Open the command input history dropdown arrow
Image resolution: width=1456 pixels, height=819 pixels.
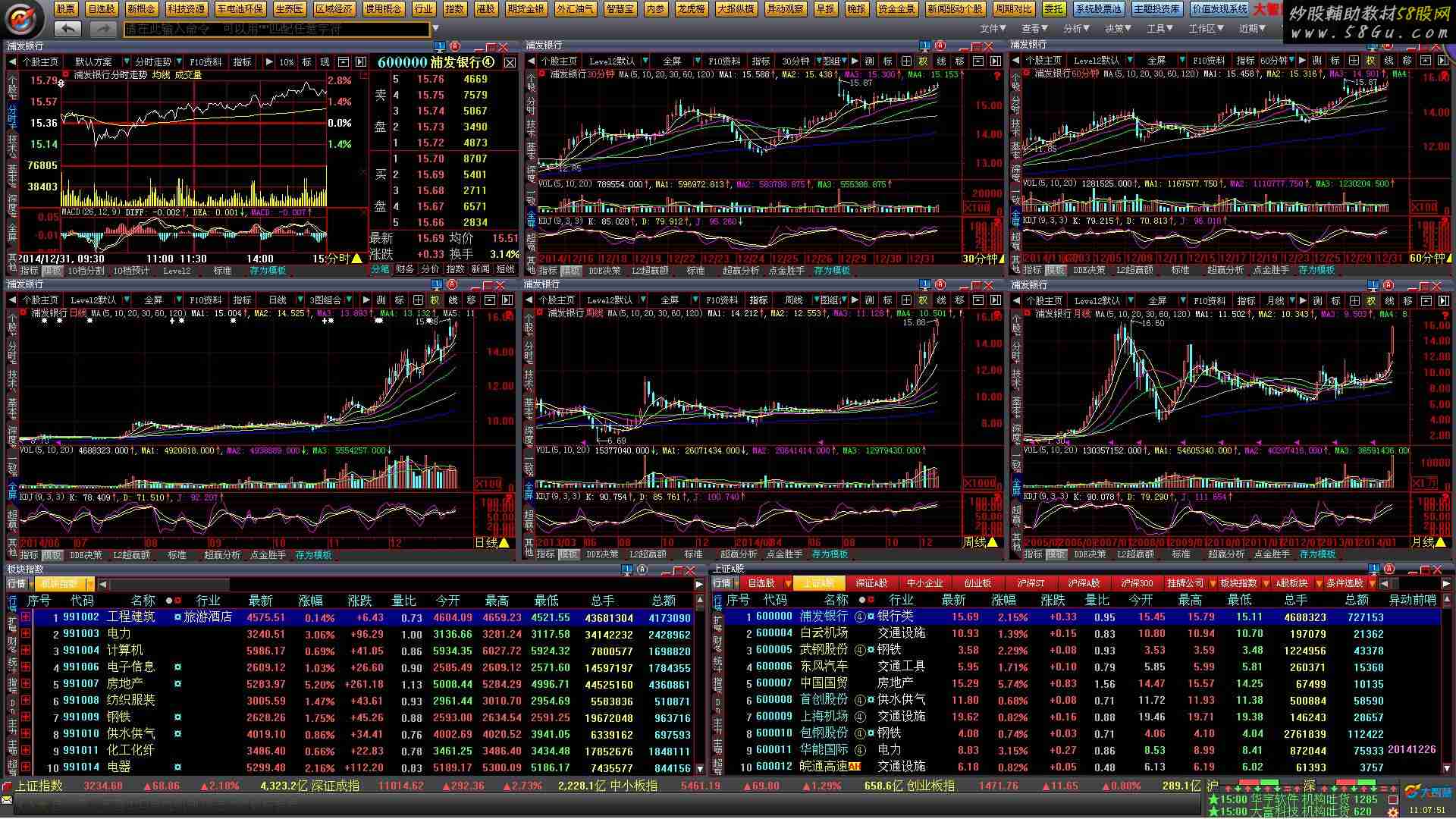coord(435,29)
